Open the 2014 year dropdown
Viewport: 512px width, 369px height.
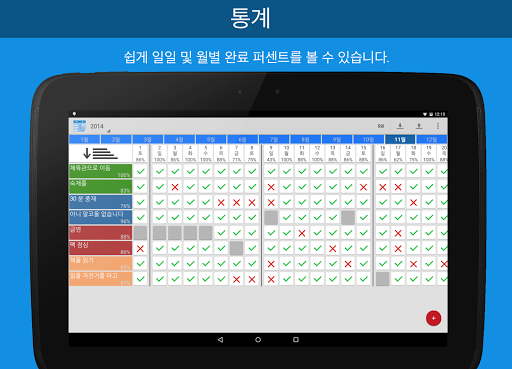(x=99, y=127)
